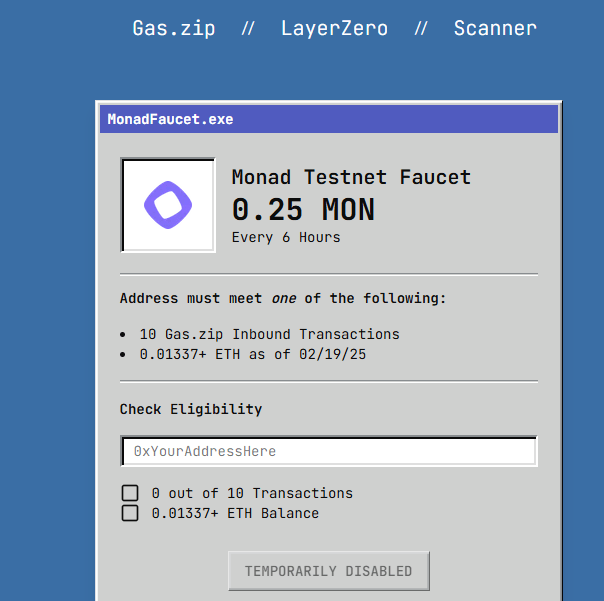This screenshot has height=601, width=604.
Task: Go to the LayerZero page
Action: click(x=334, y=28)
